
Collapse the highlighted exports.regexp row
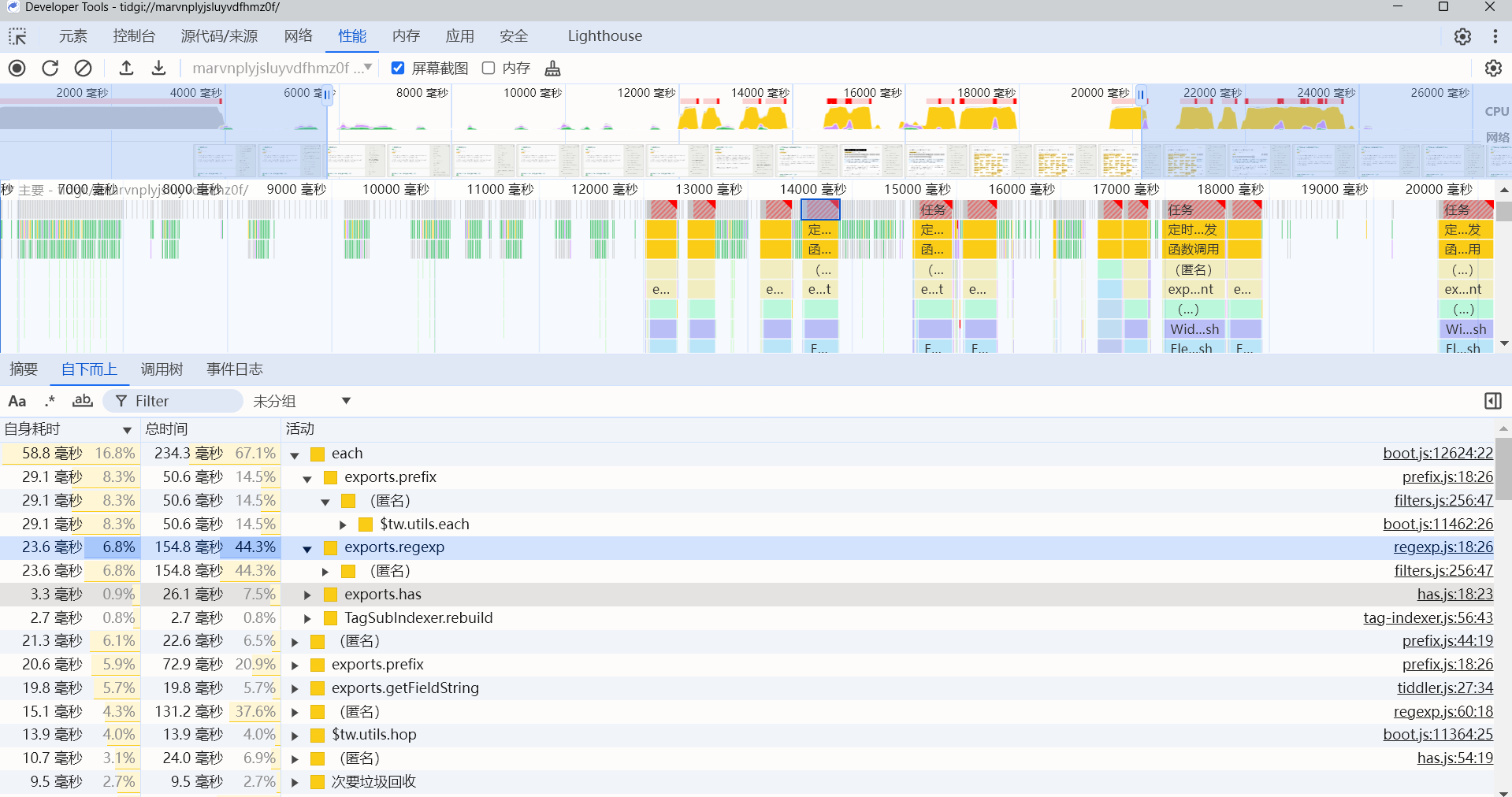[x=307, y=548]
